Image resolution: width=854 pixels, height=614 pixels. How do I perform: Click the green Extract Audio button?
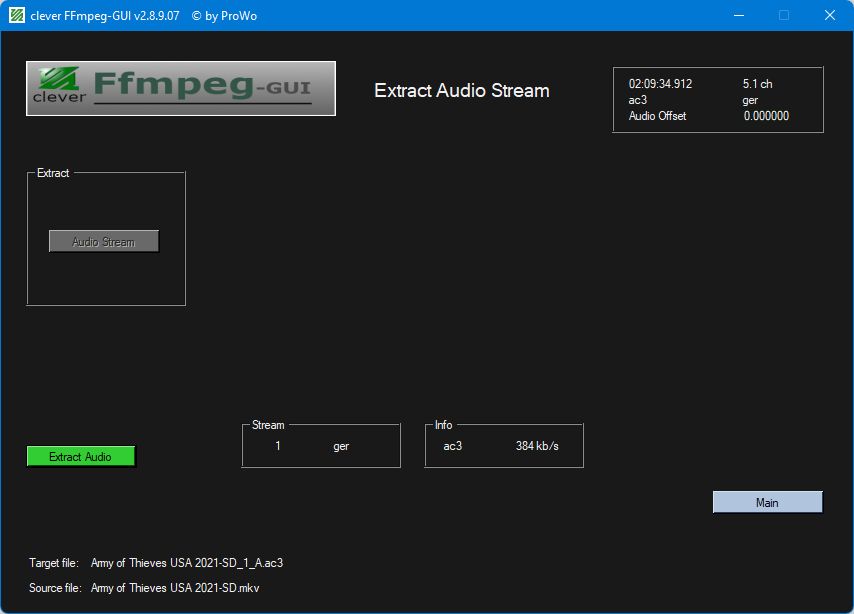81,457
